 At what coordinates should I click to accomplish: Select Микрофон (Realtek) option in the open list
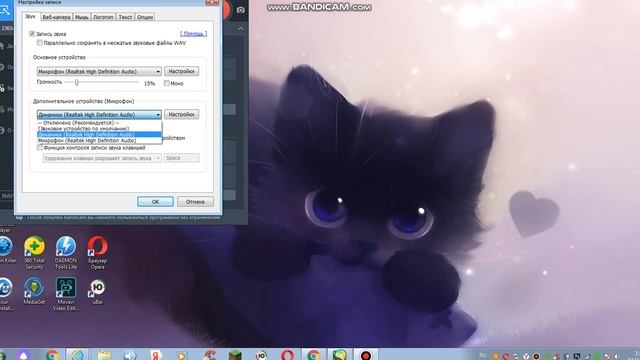pos(99,140)
